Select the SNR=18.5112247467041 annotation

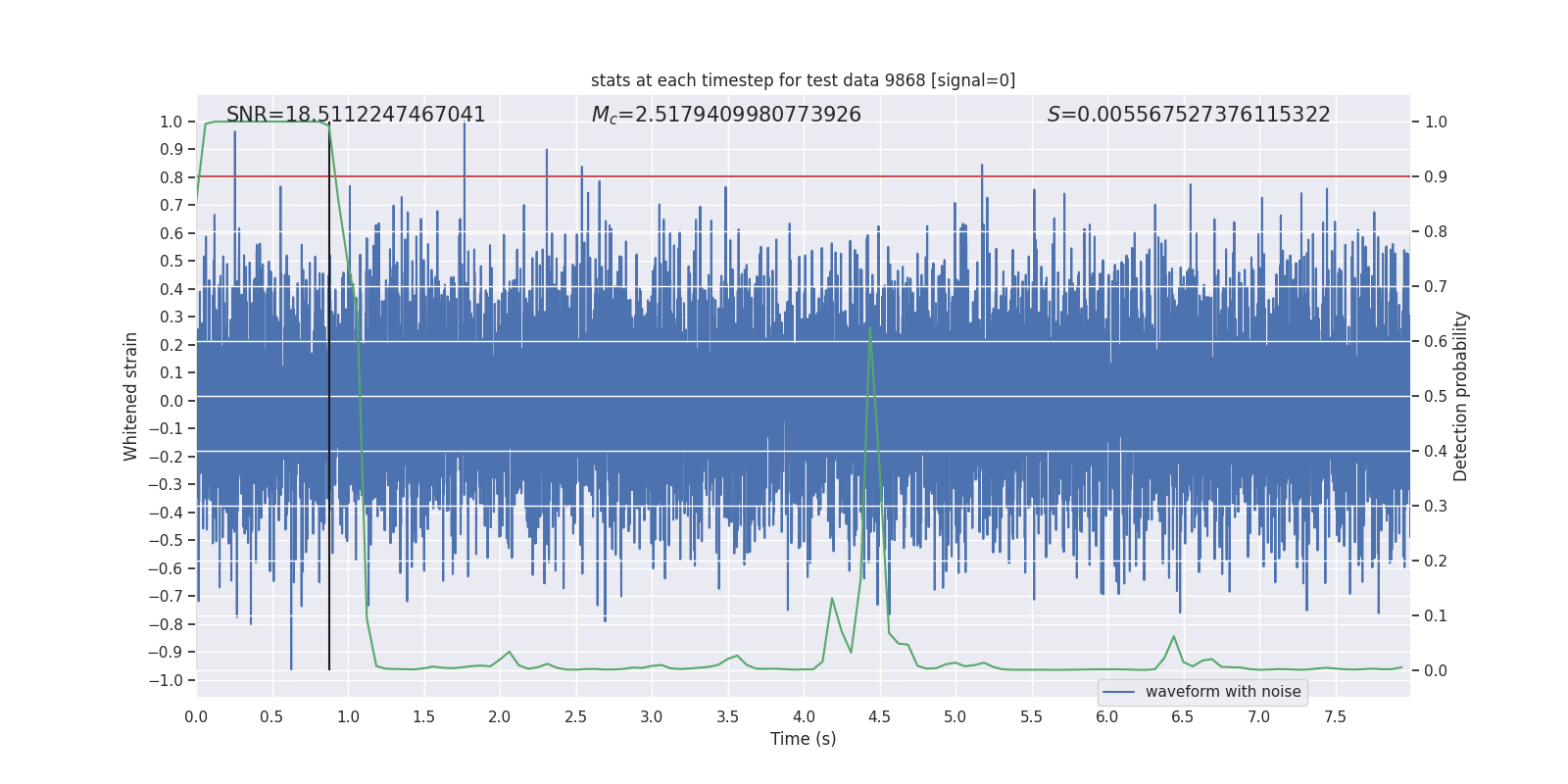[x=356, y=115]
